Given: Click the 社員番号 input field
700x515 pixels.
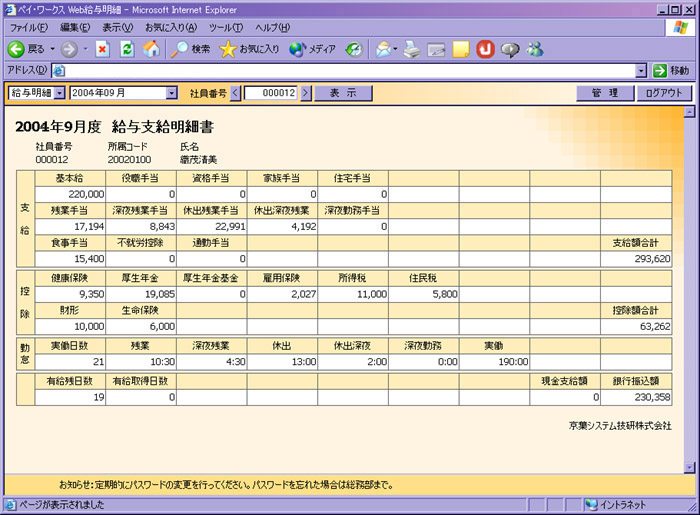Looking at the screenshot, I should (x=270, y=93).
